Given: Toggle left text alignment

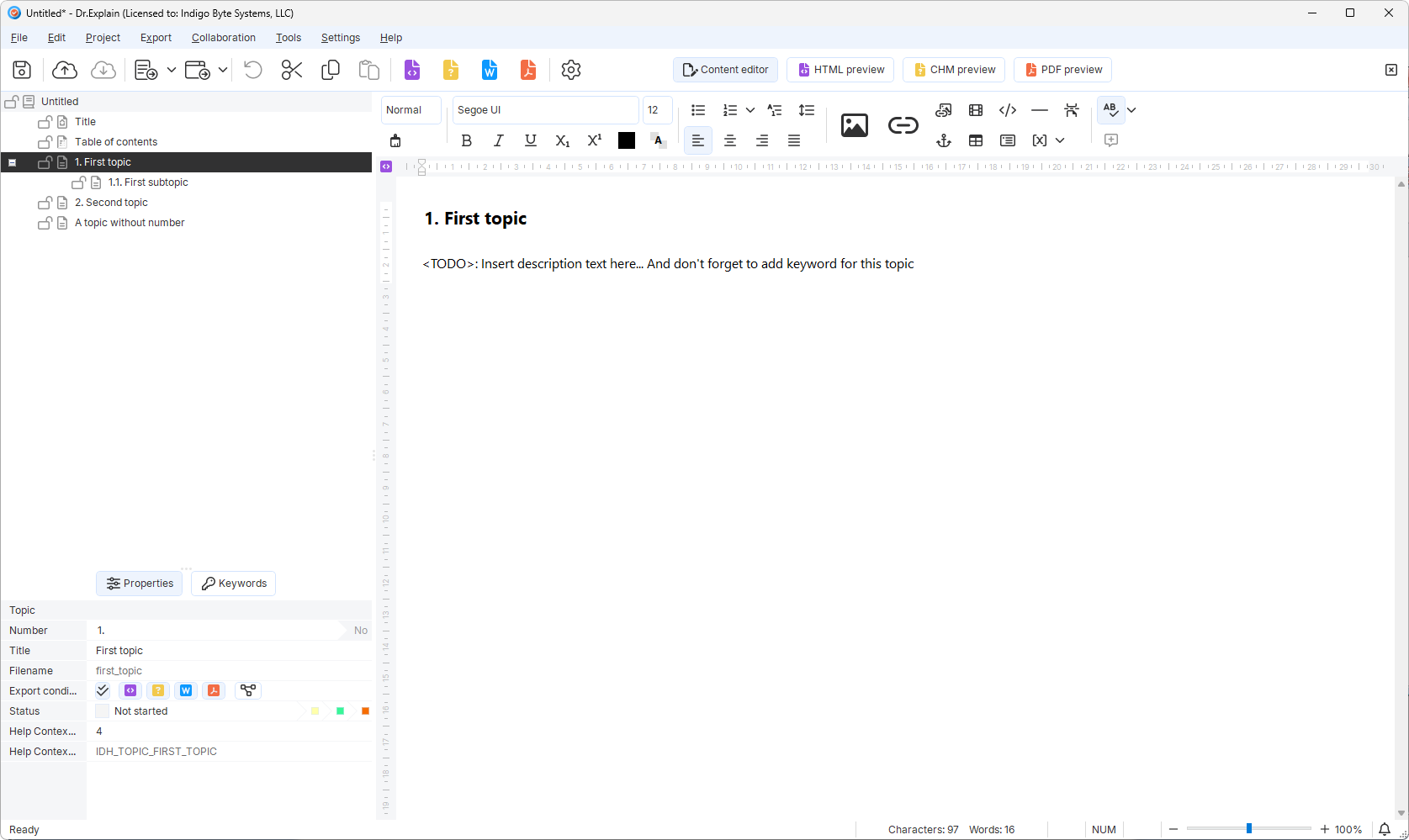Looking at the screenshot, I should (698, 140).
